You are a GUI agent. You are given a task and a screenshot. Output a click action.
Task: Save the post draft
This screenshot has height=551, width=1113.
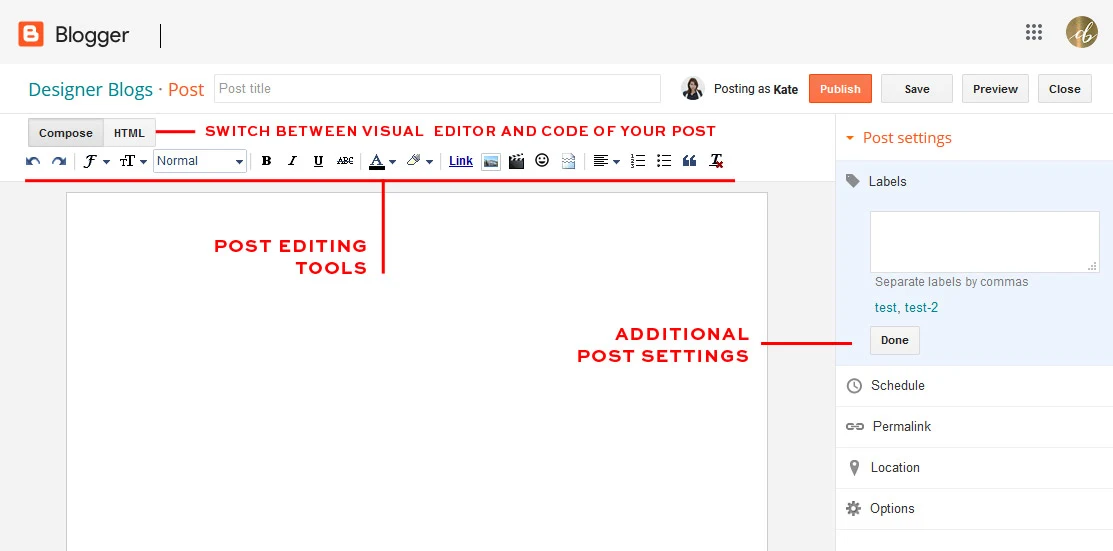coord(917,89)
